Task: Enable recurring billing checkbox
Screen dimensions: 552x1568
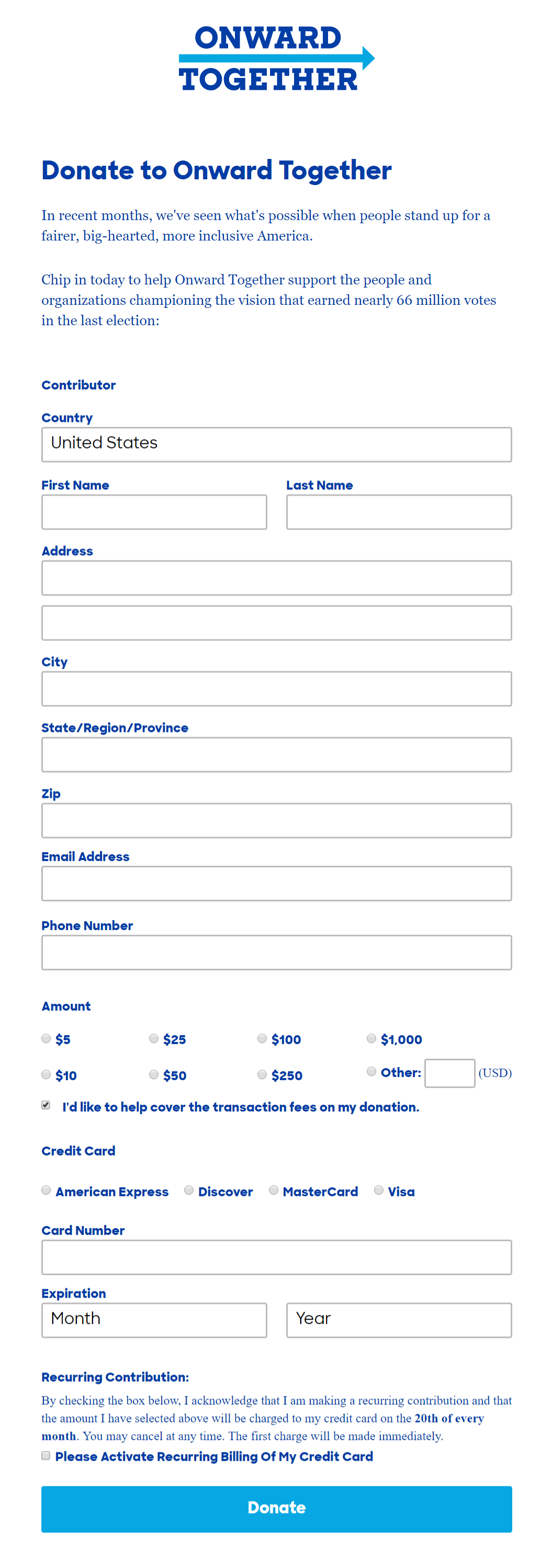Action: (46, 1456)
